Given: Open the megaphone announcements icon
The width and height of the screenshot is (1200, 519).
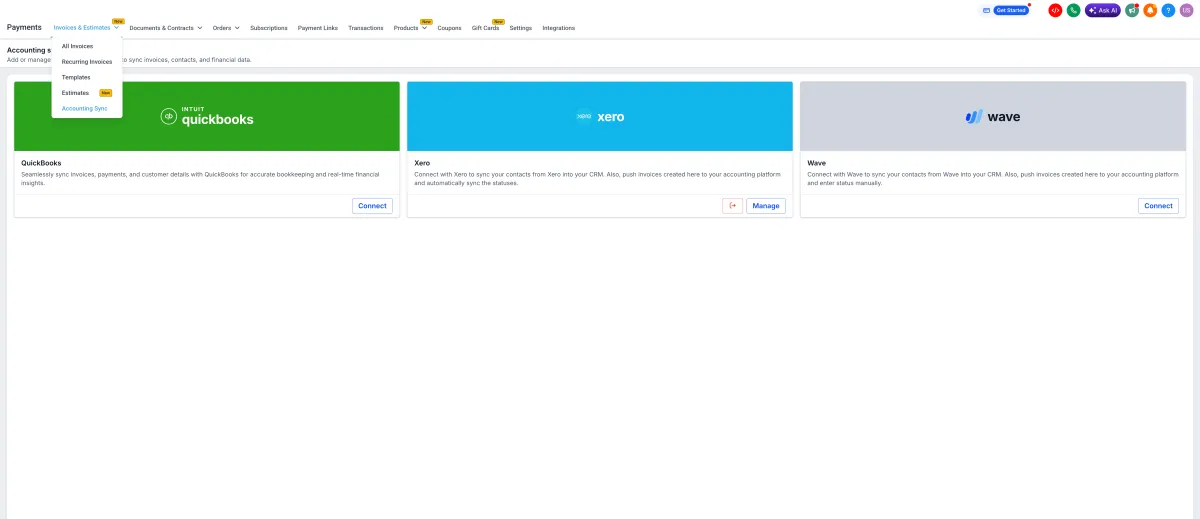Looking at the screenshot, I should [1132, 10].
